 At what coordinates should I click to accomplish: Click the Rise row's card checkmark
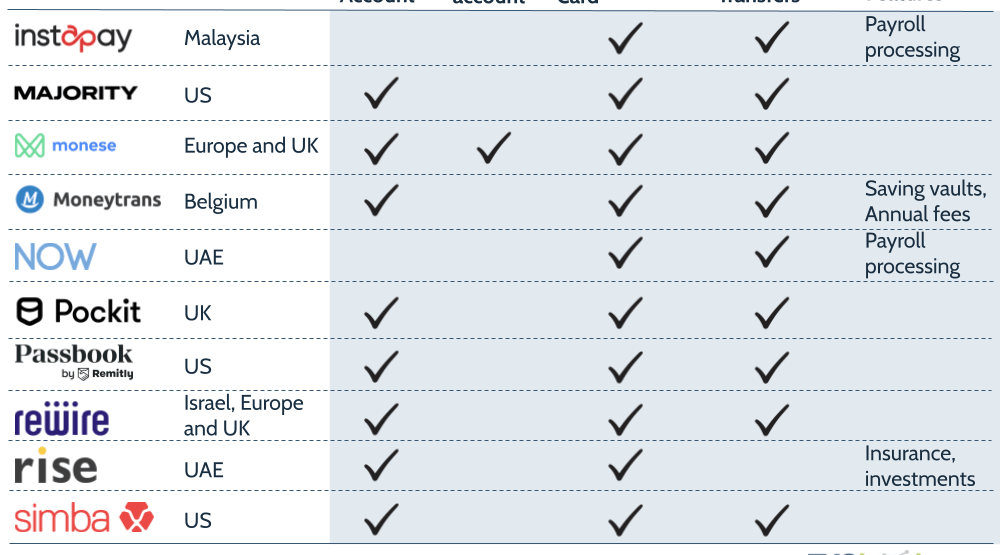(625, 465)
